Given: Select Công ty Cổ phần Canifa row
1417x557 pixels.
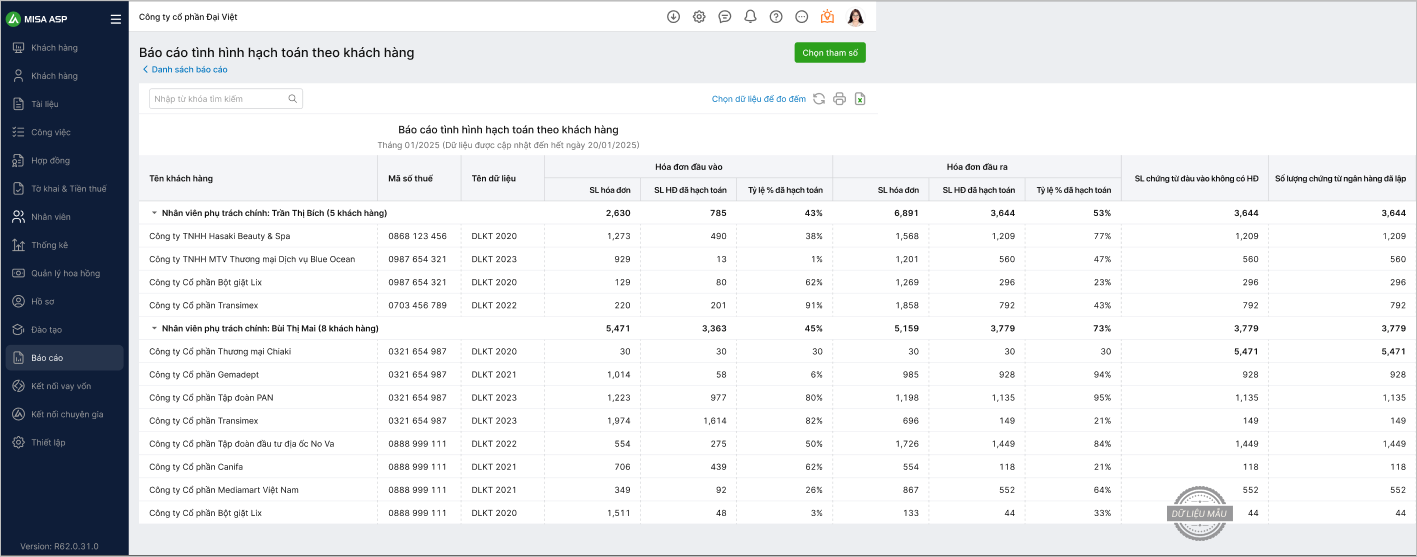Looking at the screenshot, I should [778, 466].
